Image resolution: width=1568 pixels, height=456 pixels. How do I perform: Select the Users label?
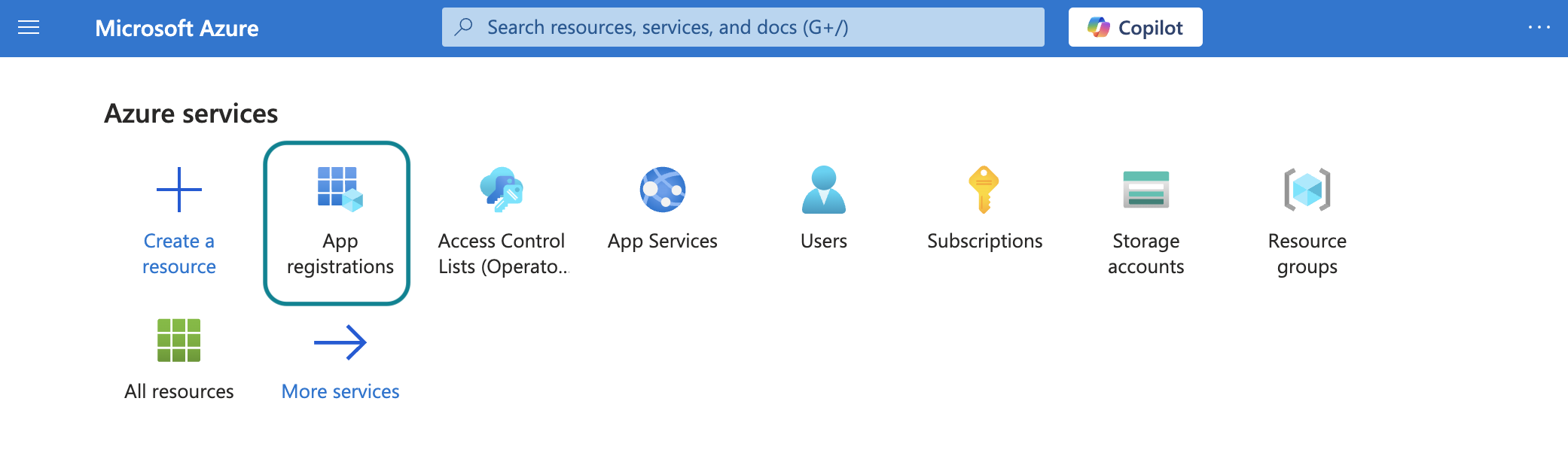pyautogui.click(x=824, y=241)
